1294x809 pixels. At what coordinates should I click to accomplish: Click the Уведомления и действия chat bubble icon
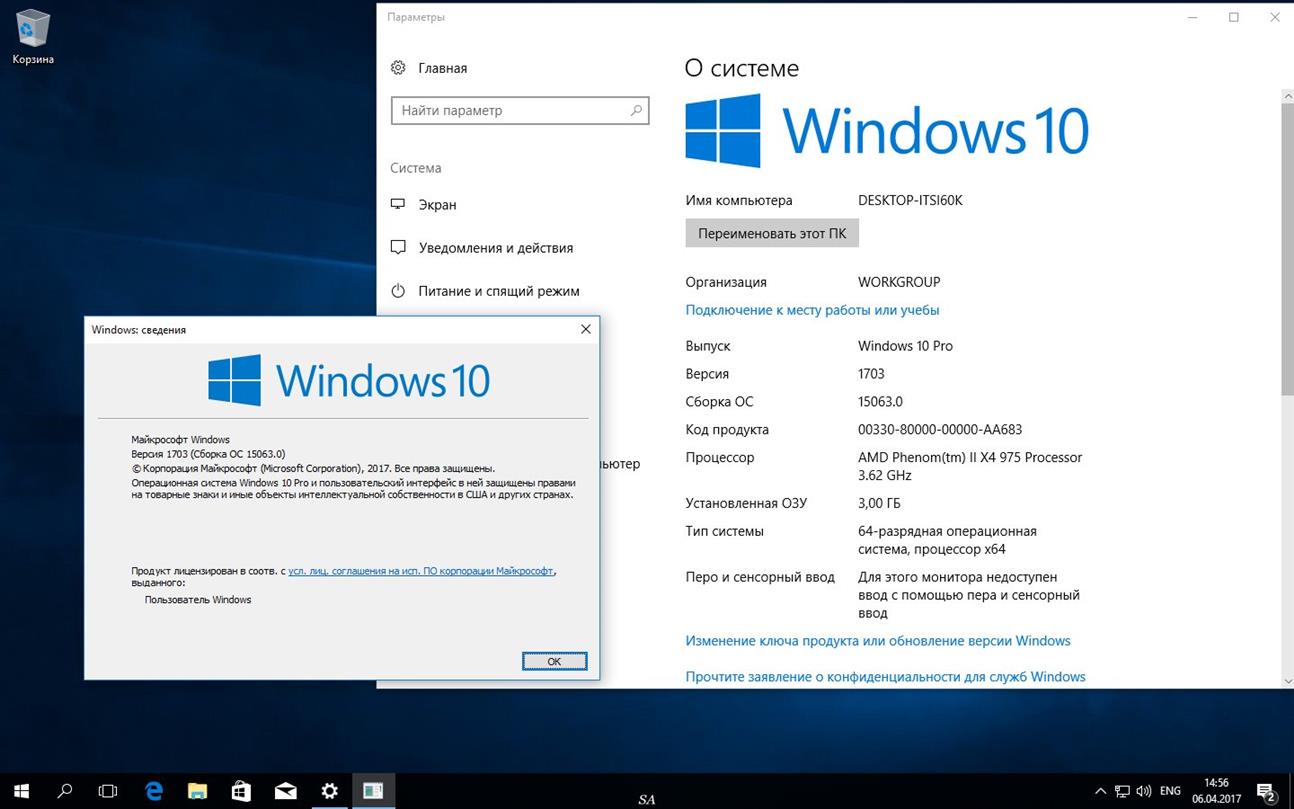point(399,247)
